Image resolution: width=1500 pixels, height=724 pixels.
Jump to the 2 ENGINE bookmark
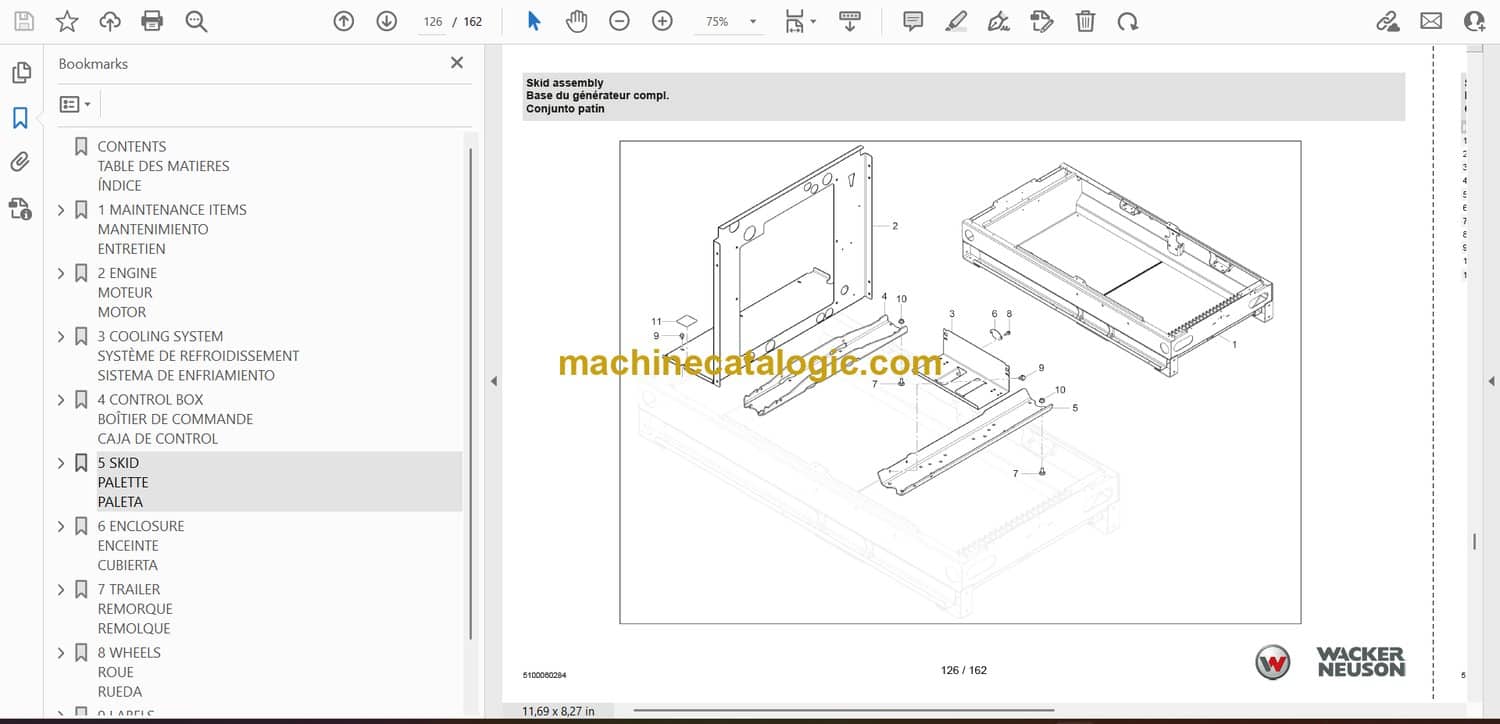click(127, 292)
